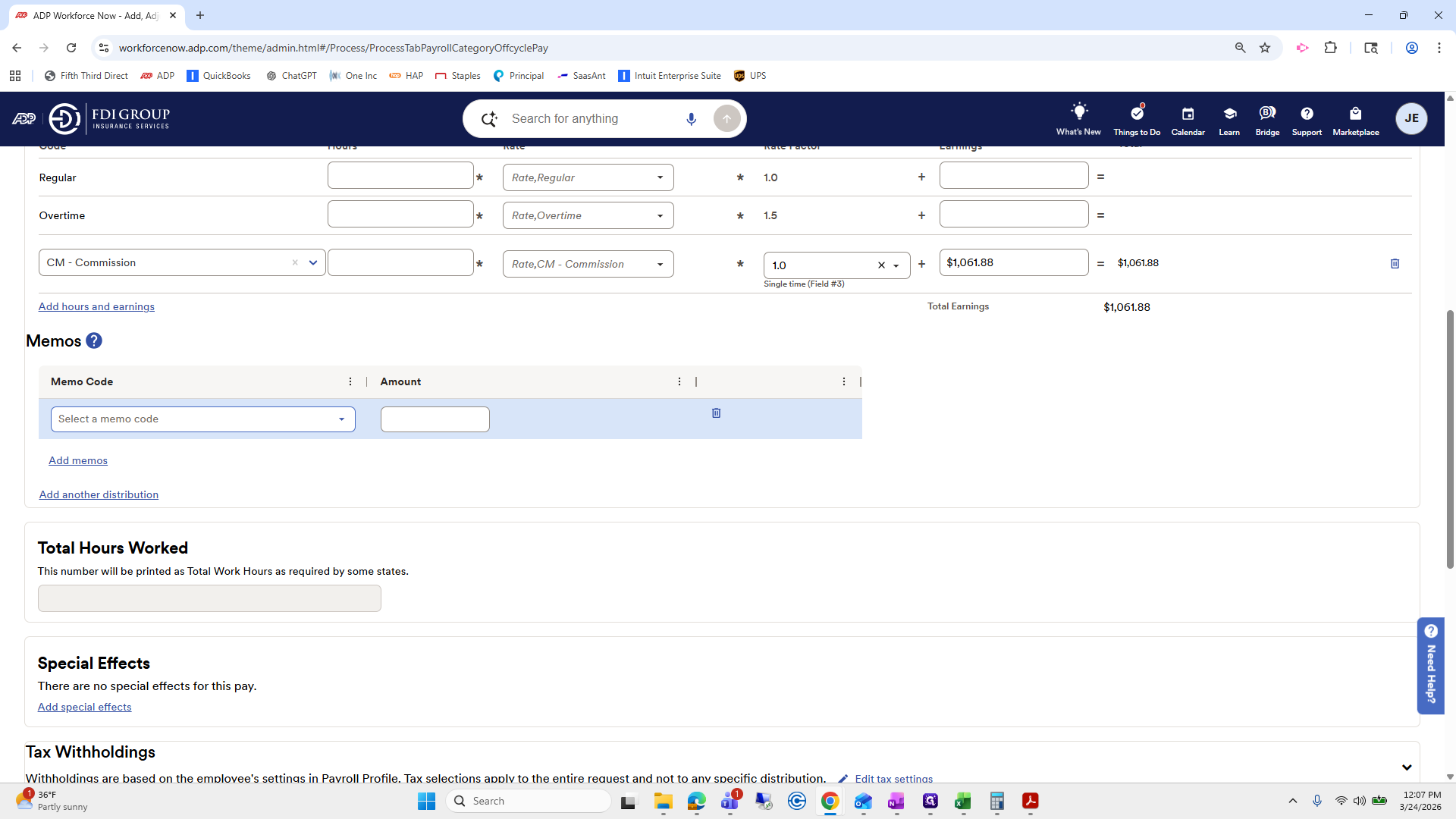The height and width of the screenshot is (819, 1456).
Task: Collapse the Tax Withholdings section chevron
Action: coord(1407,767)
